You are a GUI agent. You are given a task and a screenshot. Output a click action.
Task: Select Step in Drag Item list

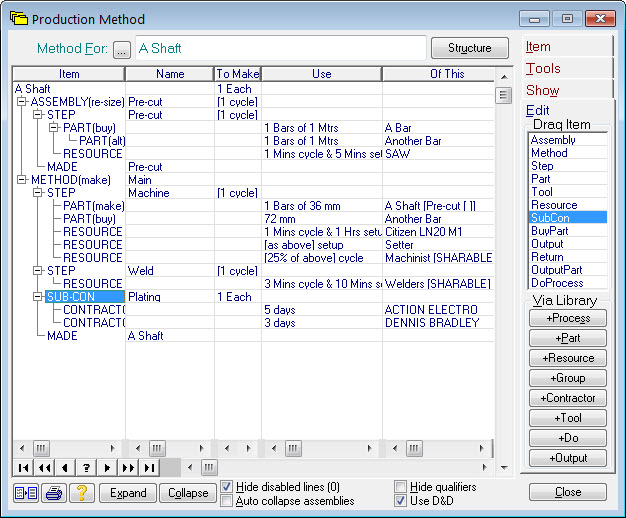[567, 166]
